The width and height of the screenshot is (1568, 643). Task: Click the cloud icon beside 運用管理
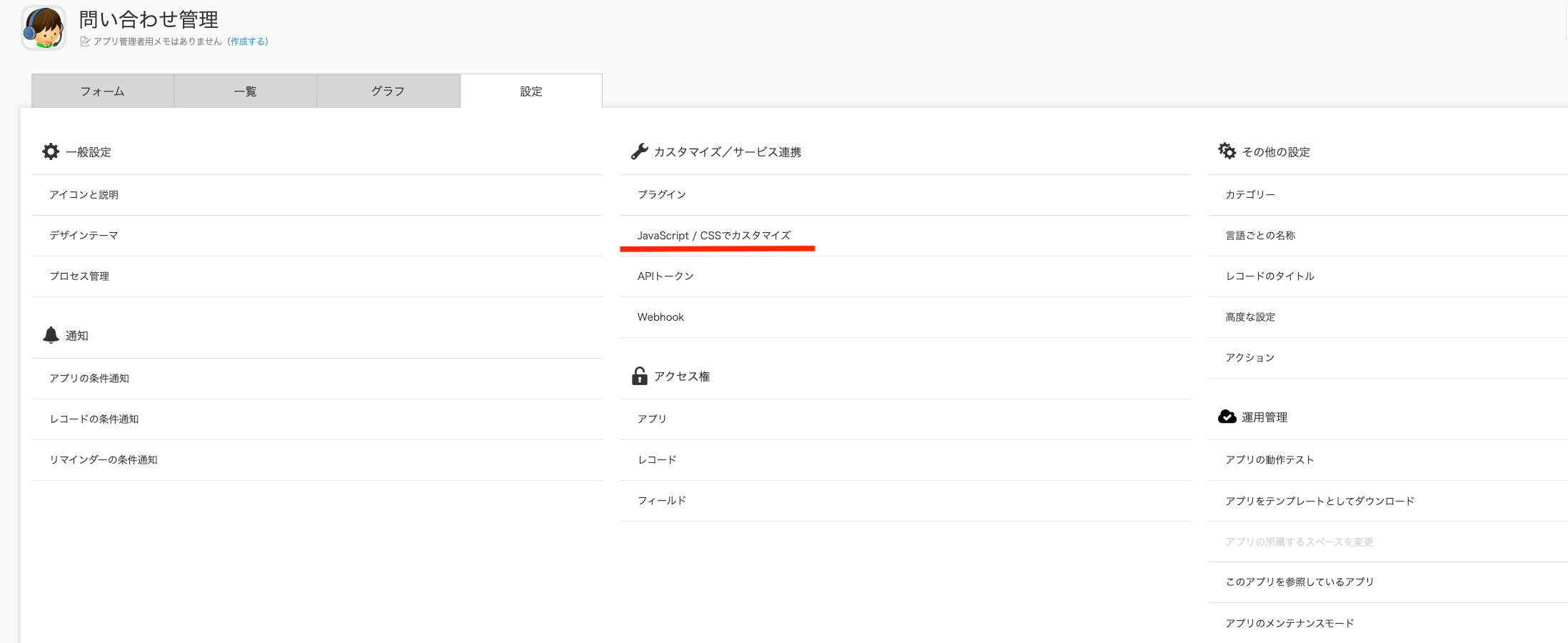pos(1227,417)
